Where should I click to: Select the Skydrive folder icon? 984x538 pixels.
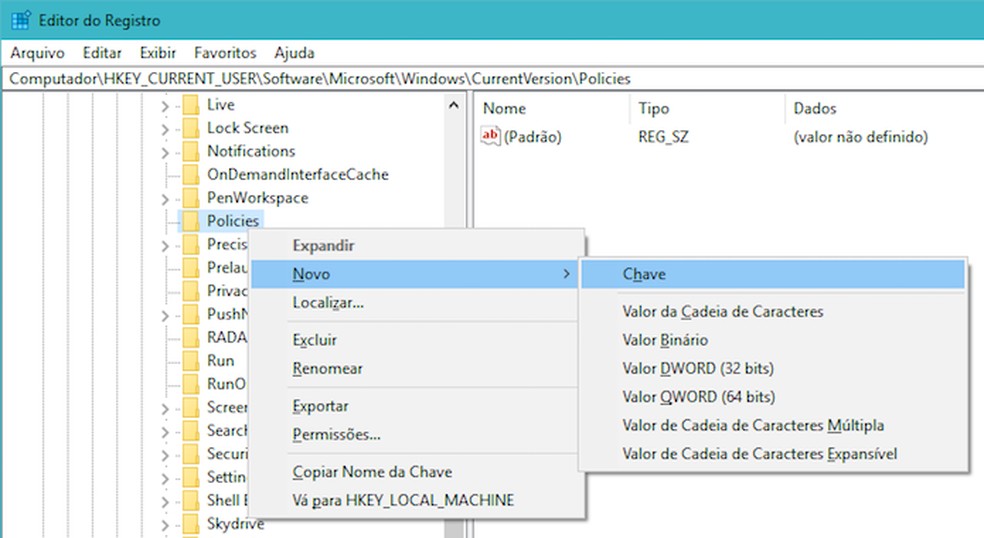point(190,524)
